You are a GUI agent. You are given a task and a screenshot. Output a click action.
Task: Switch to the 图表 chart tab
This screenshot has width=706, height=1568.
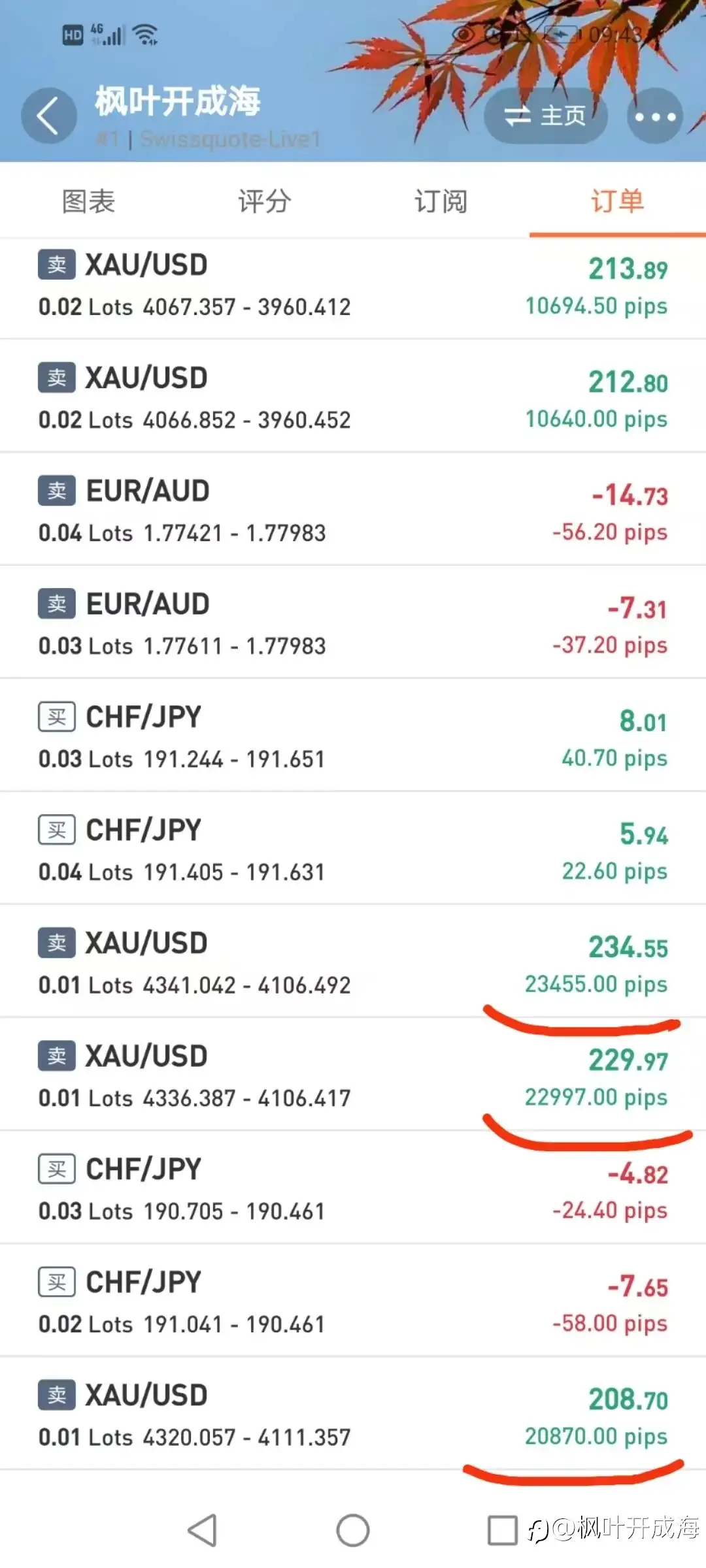(x=88, y=201)
